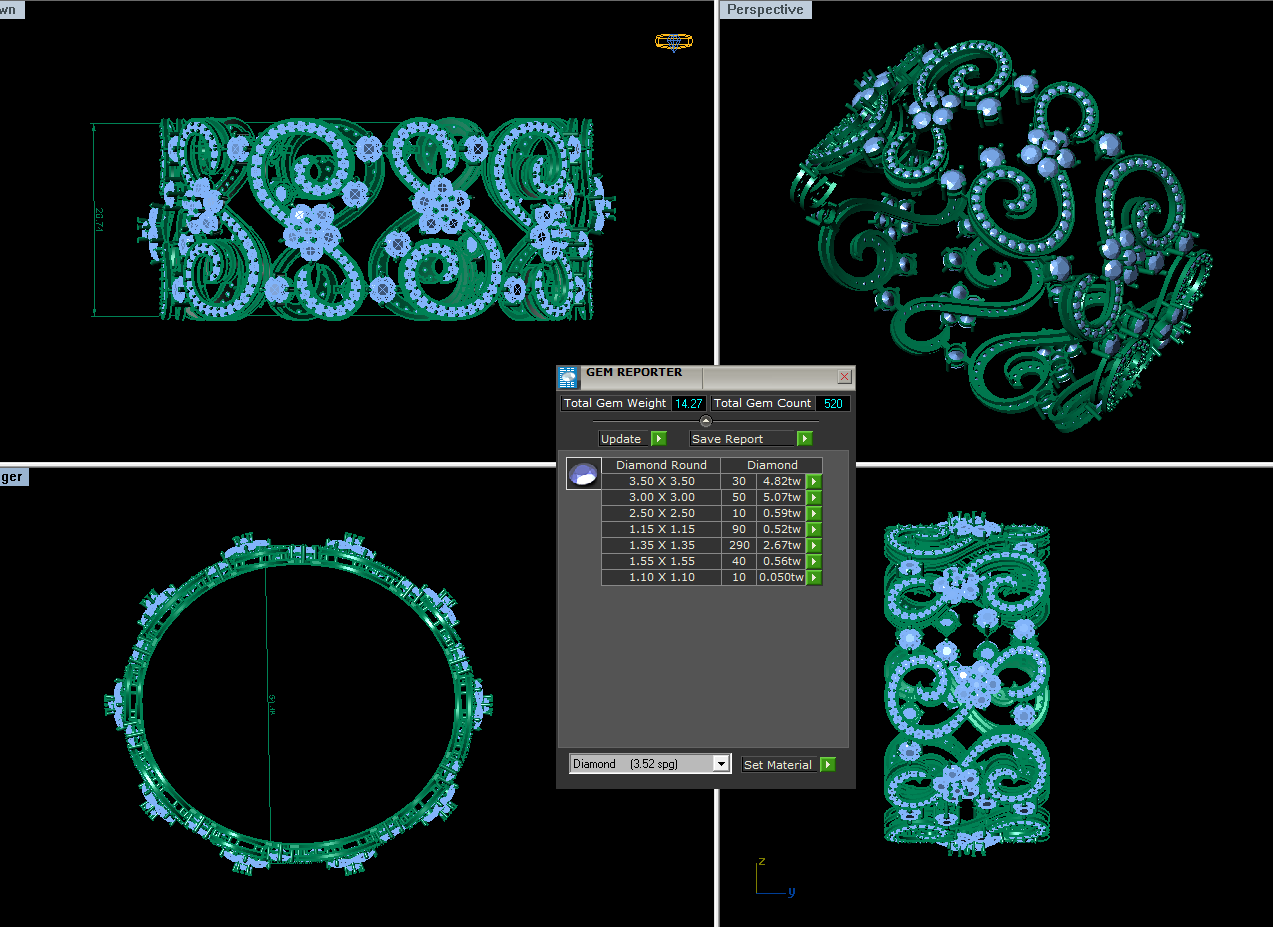Click the green arrow beside Set Material
Image resolution: width=1273 pixels, height=927 pixels.
tap(827, 765)
